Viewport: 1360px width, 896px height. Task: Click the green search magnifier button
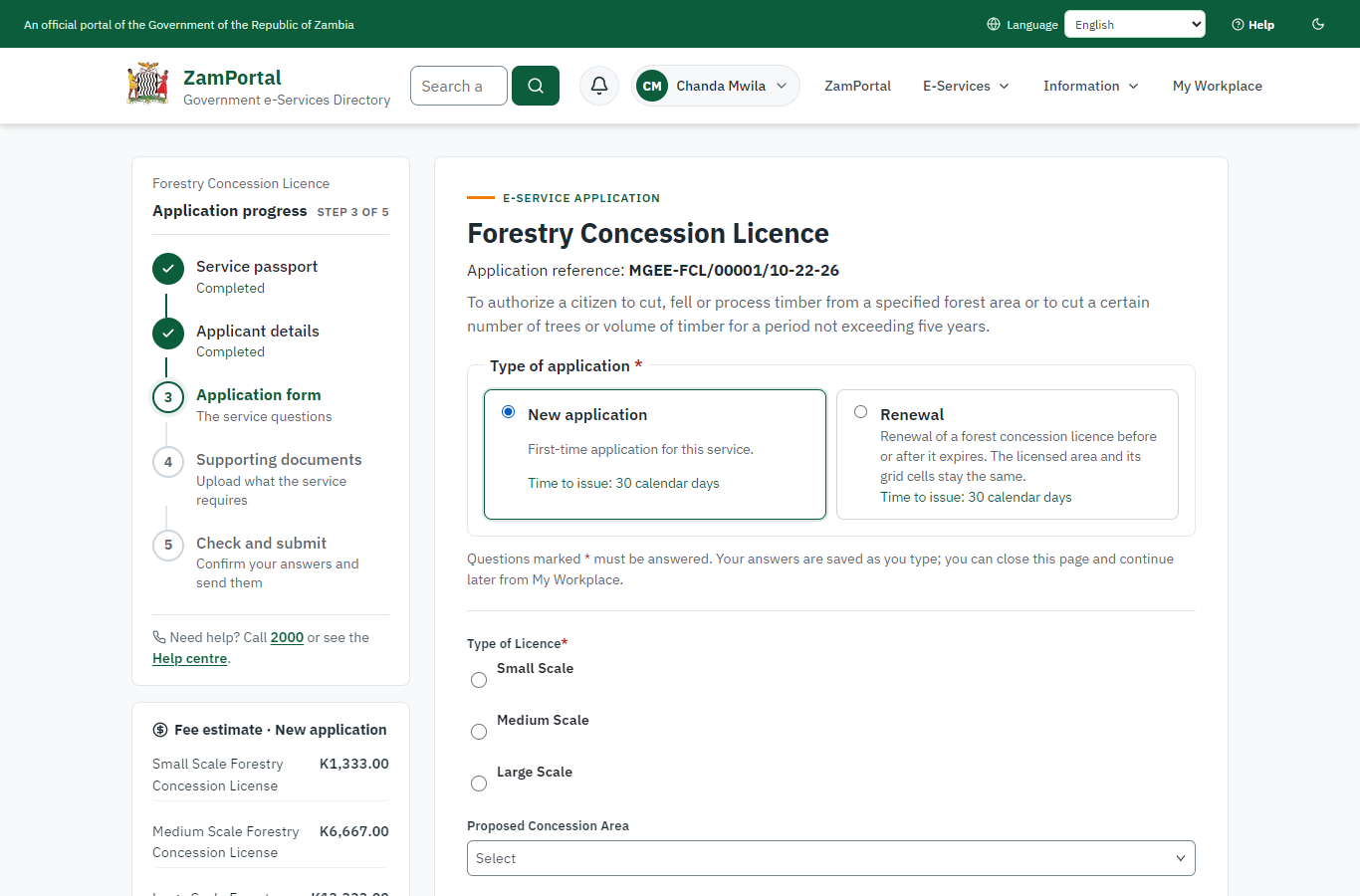tap(536, 86)
